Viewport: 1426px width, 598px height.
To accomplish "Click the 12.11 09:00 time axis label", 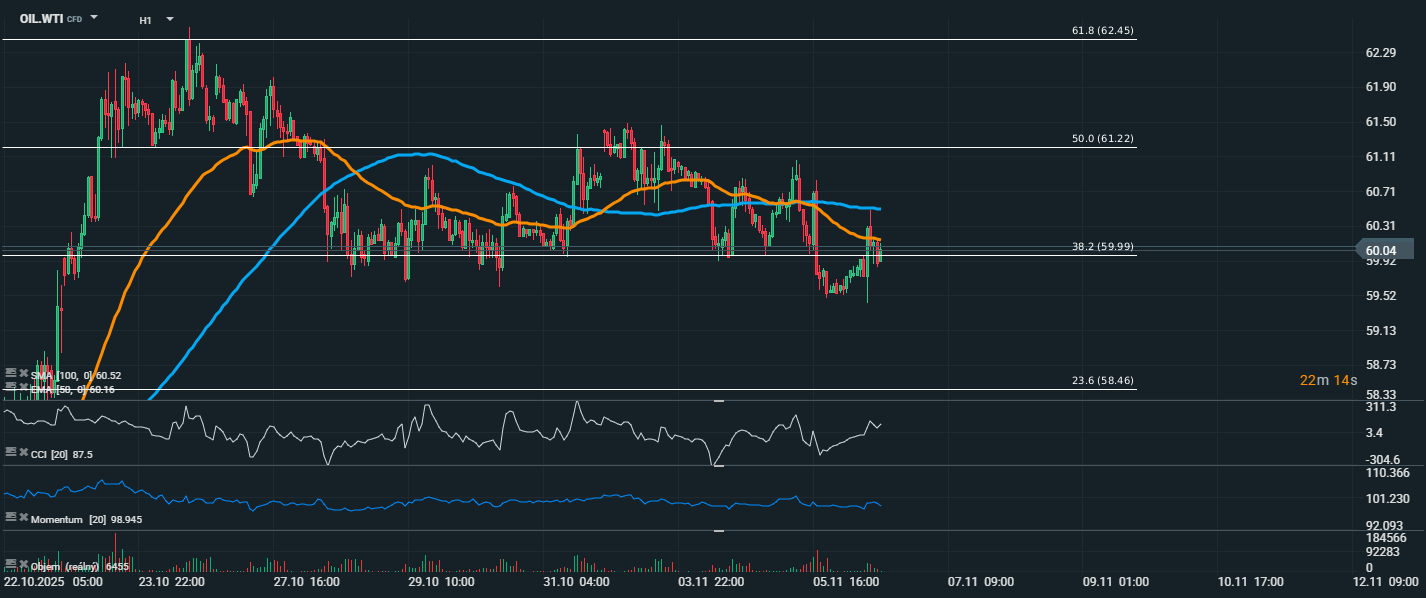I will pos(1387,581).
